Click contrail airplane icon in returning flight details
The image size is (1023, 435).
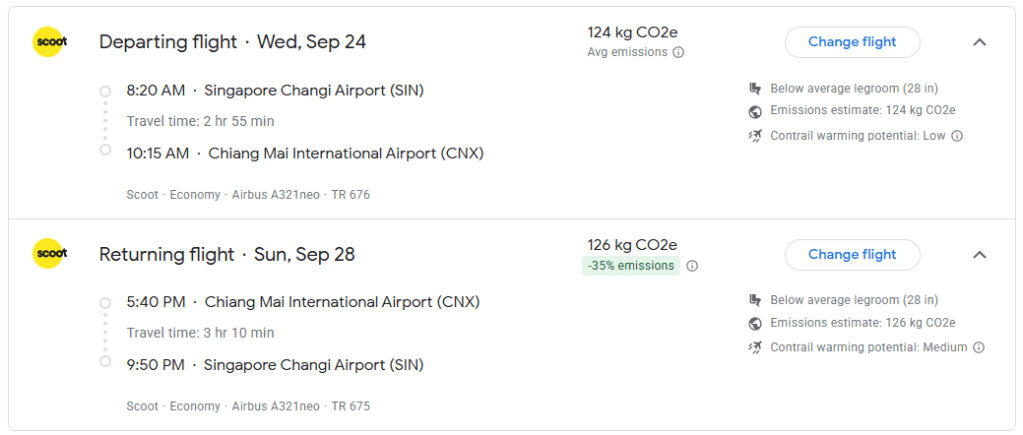pos(756,347)
